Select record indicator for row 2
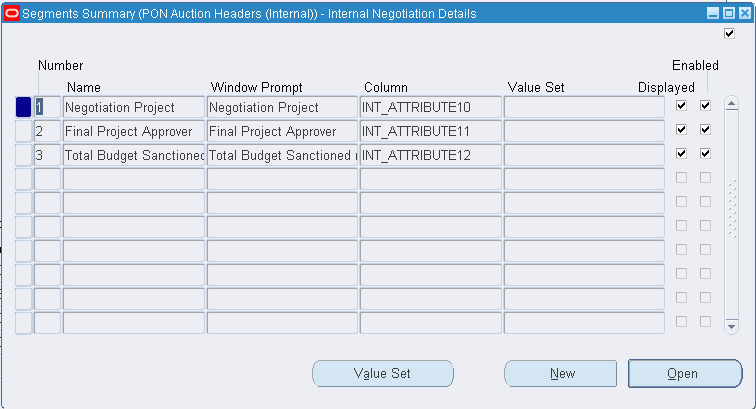Image resolution: width=756 pixels, height=409 pixels. click(24, 131)
